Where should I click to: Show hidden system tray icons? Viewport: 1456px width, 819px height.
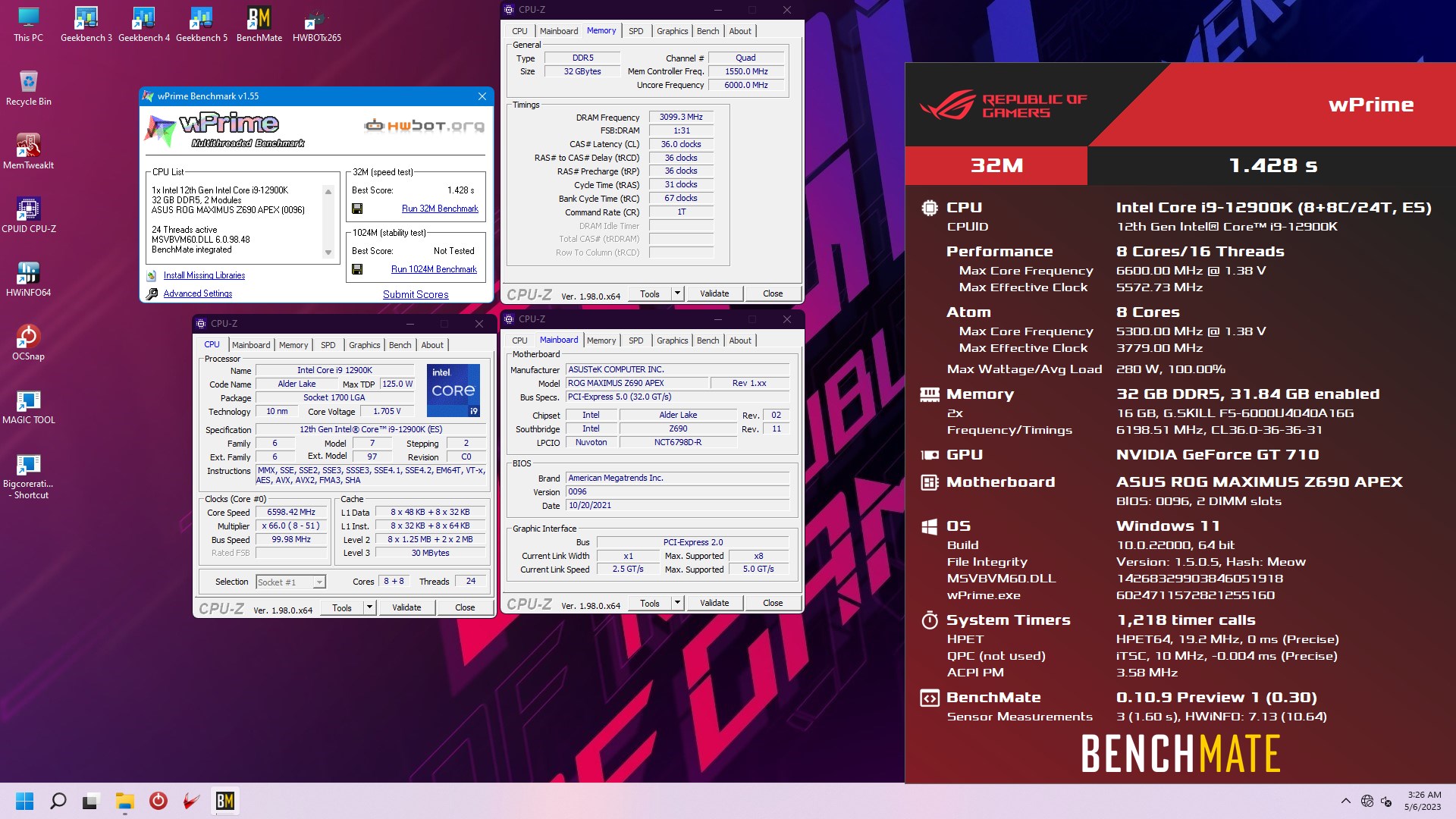[x=1345, y=801]
